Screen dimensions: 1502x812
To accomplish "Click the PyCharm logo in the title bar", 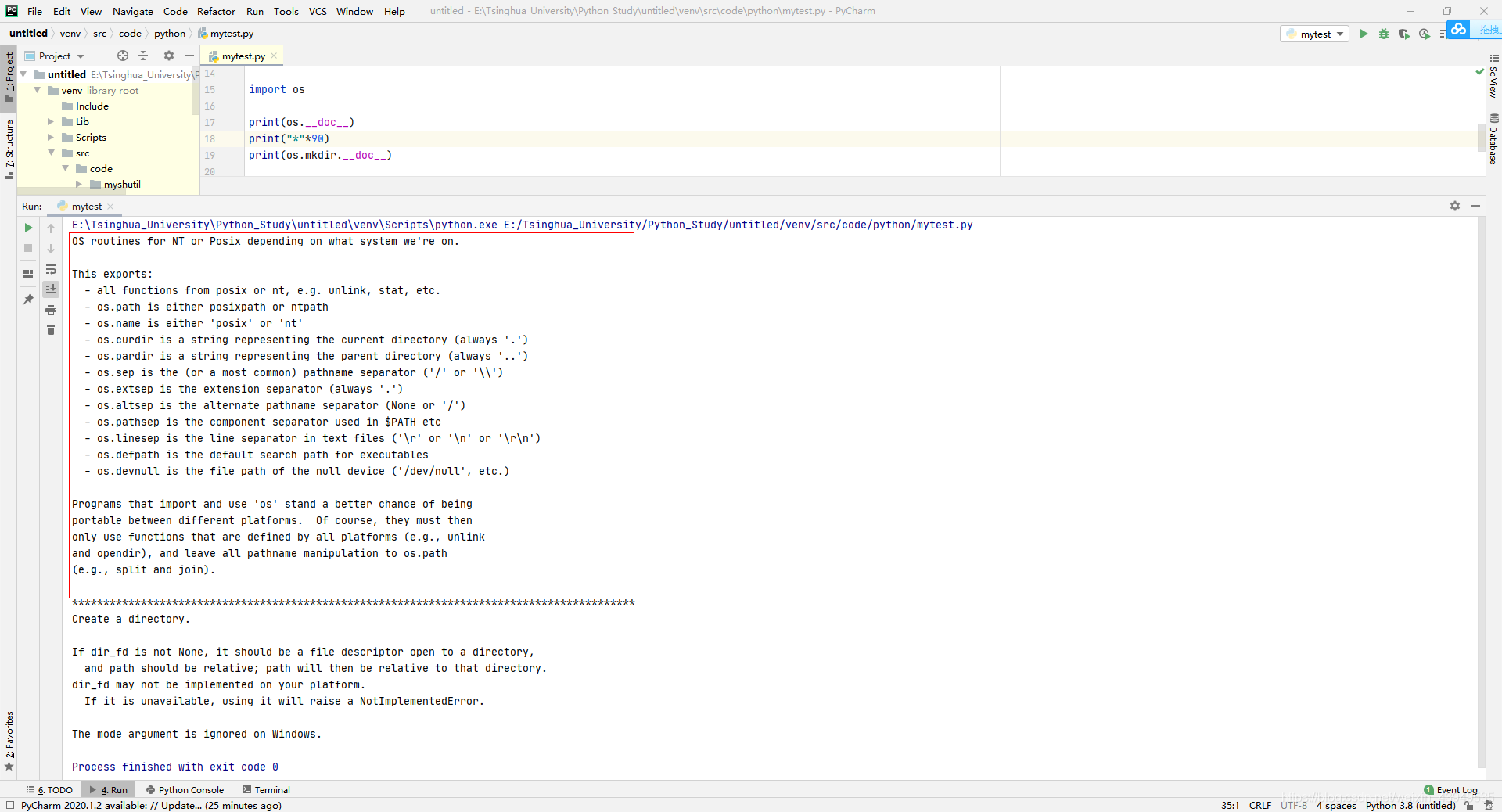I will coord(11,11).
